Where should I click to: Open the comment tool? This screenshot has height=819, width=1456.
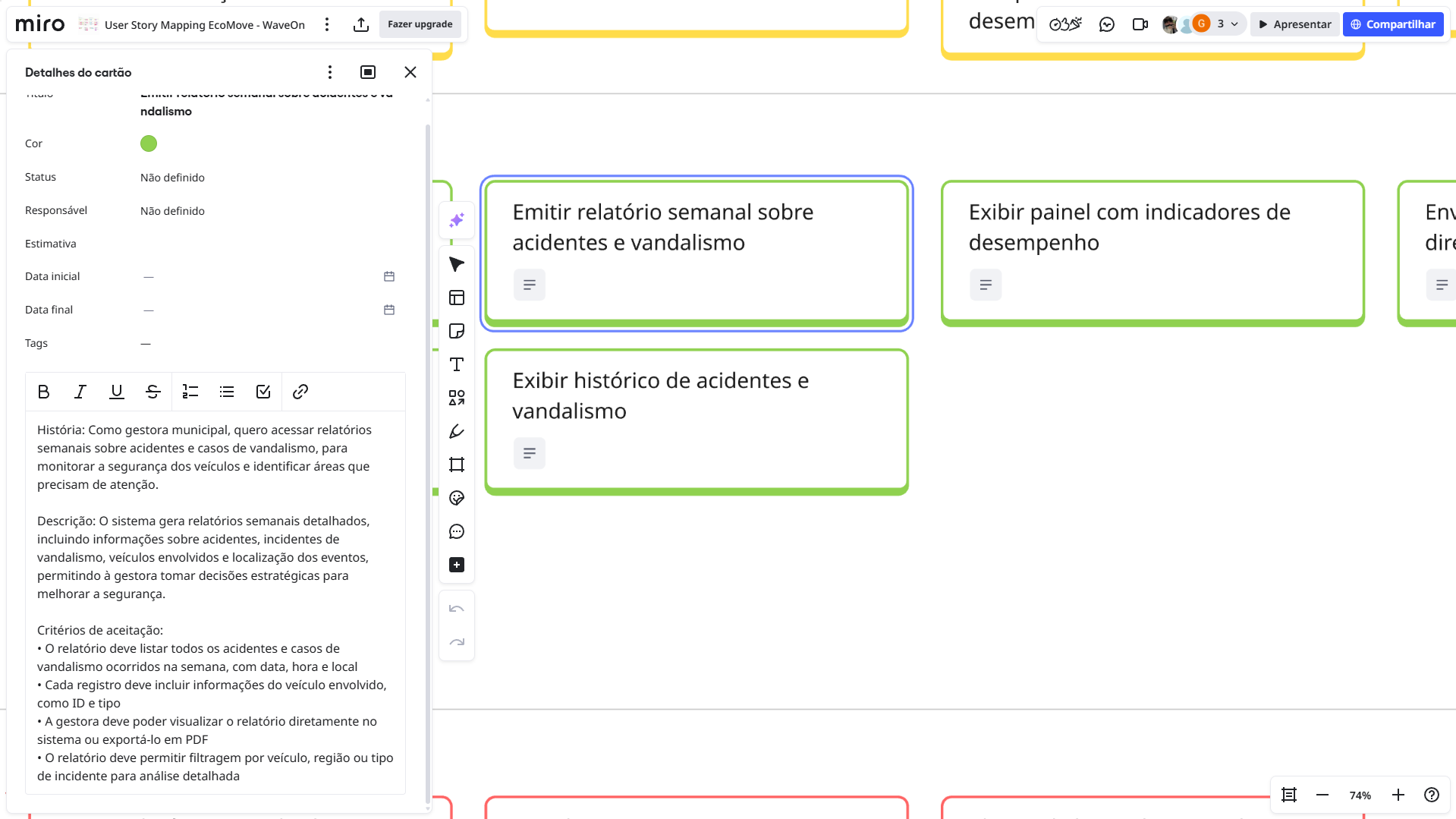[457, 531]
